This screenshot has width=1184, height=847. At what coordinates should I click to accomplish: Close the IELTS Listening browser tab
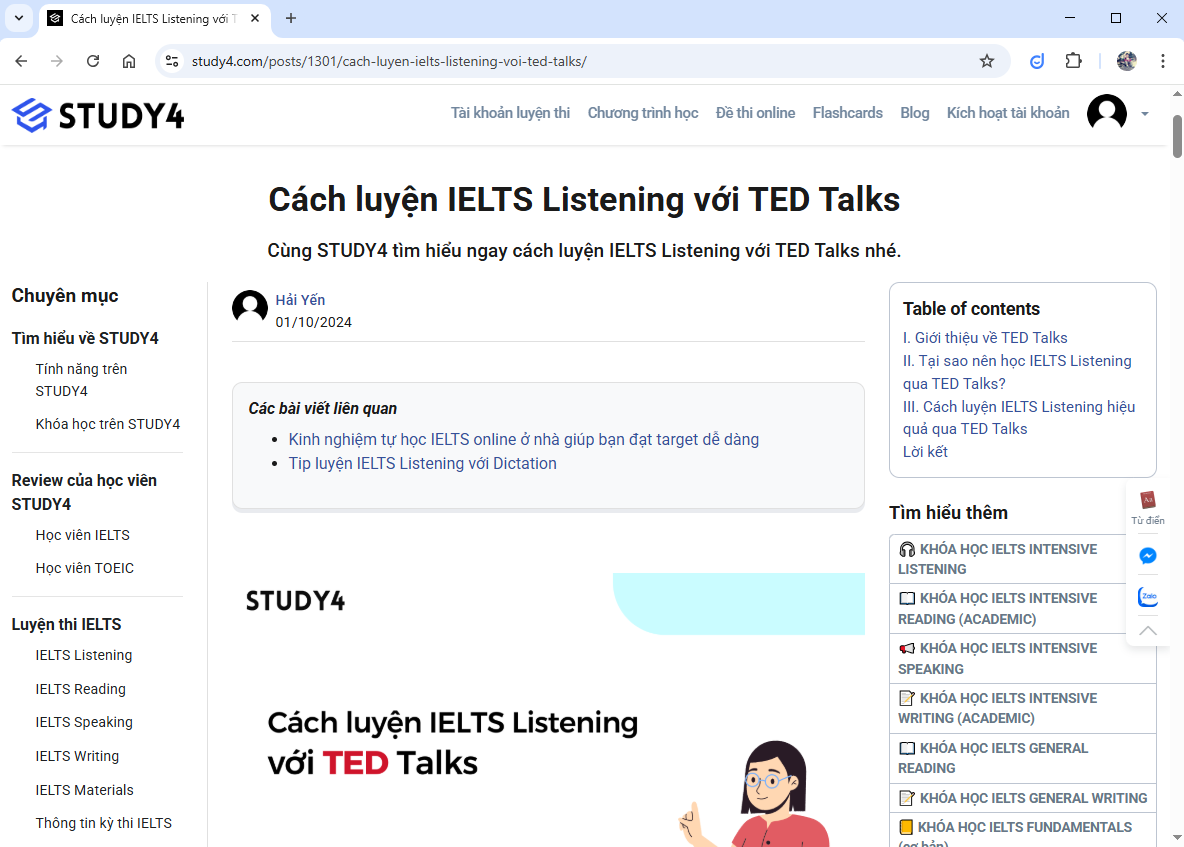[x=255, y=18]
